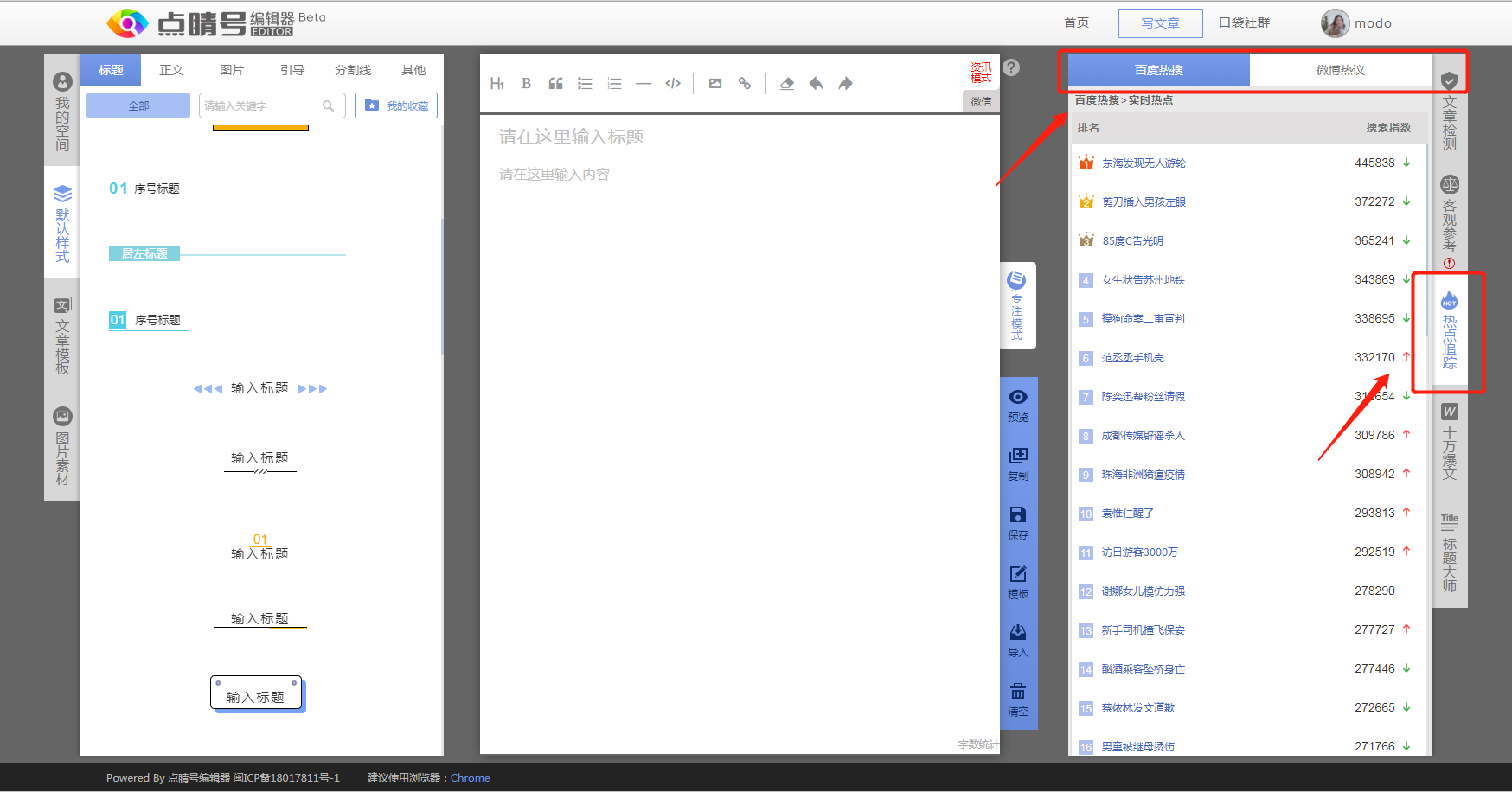Expand the 我的空间 sidebar panel

tap(62, 112)
